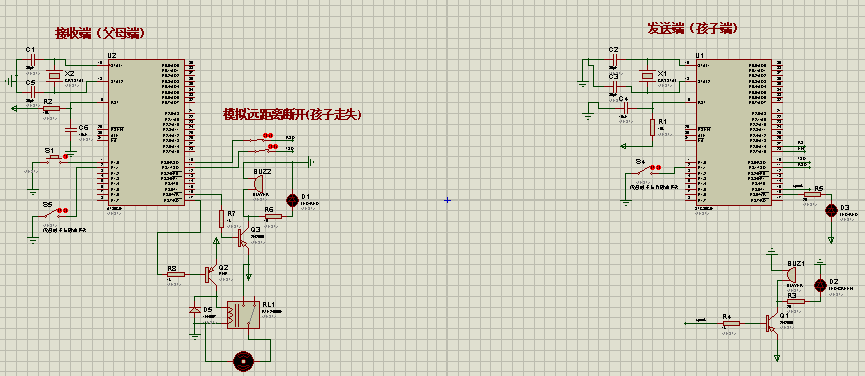Select the RL1 relay component
865x376 pixels.
point(243,315)
